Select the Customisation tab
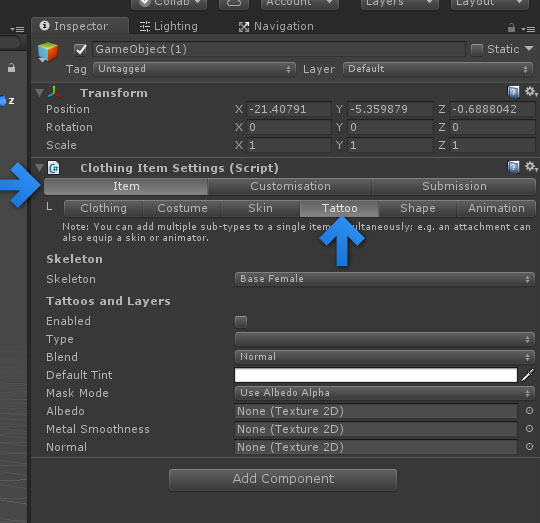The image size is (540, 523). 290,186
